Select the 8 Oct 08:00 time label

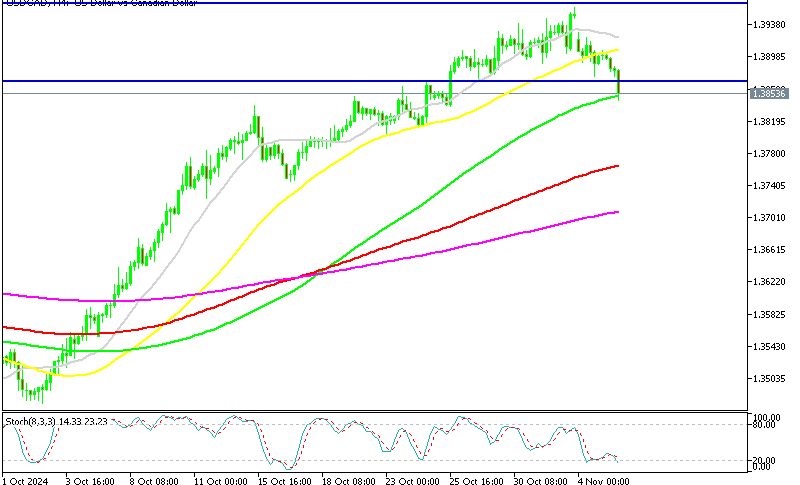(x=154, y=481)
